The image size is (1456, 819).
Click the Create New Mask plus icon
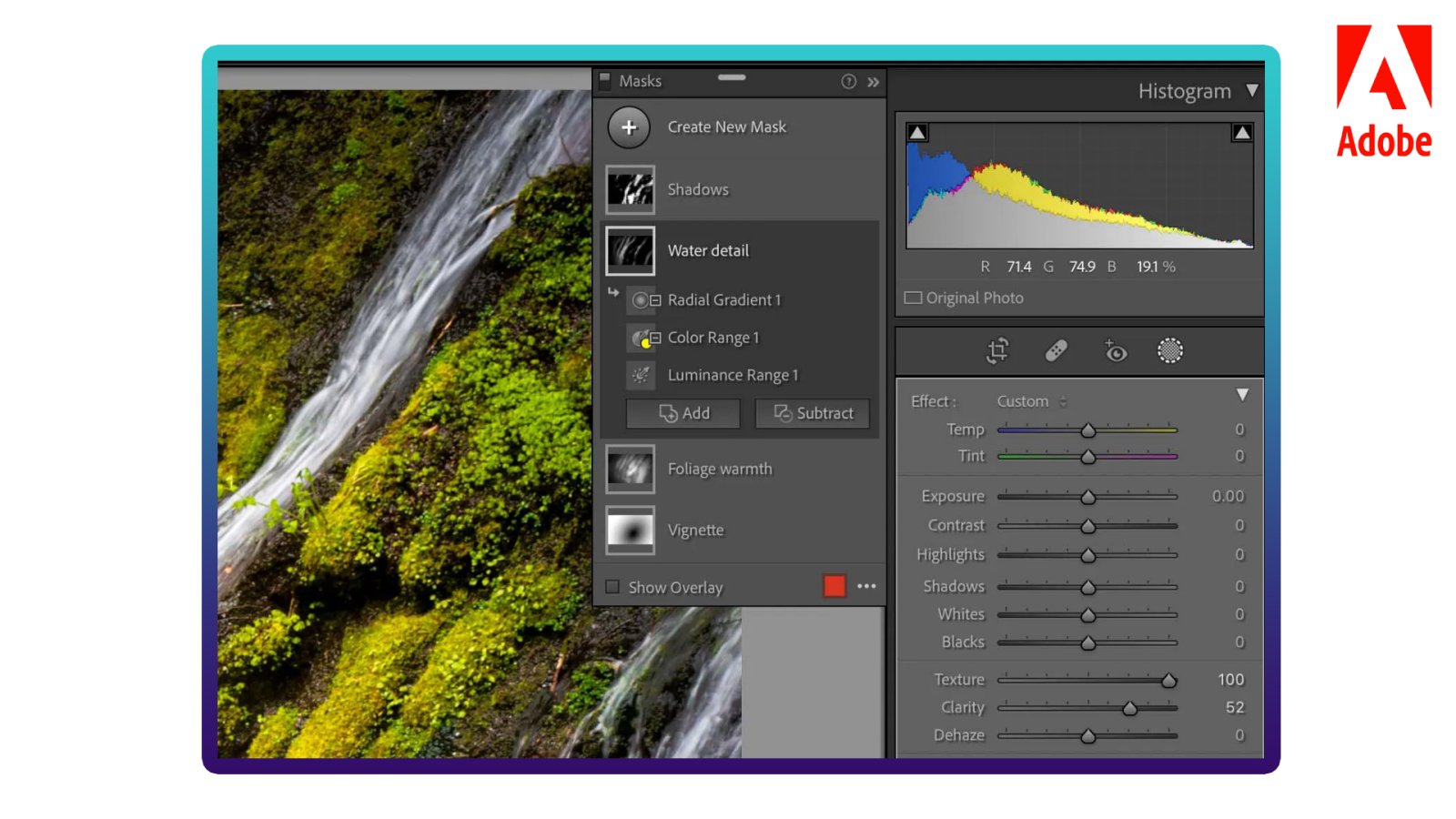click(x=629, y=127)
